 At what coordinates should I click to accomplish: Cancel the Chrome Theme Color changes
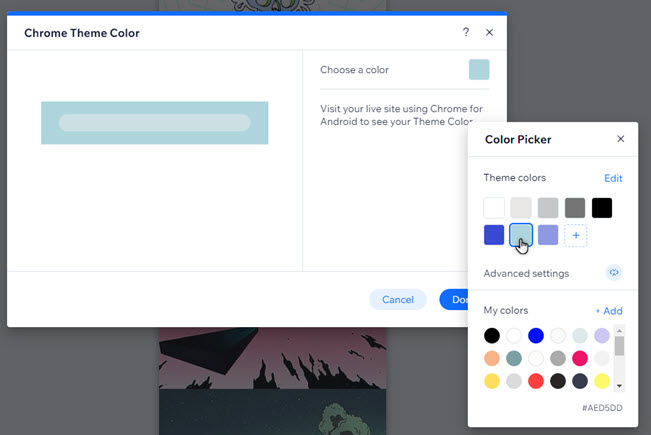coord(398,300)
